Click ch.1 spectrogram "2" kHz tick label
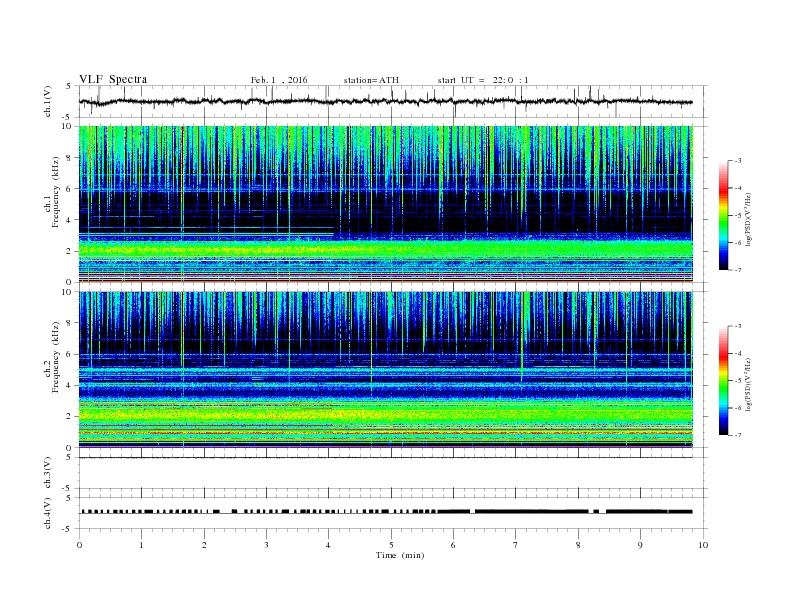Viewport: 792px width, 612px height. 69,251
